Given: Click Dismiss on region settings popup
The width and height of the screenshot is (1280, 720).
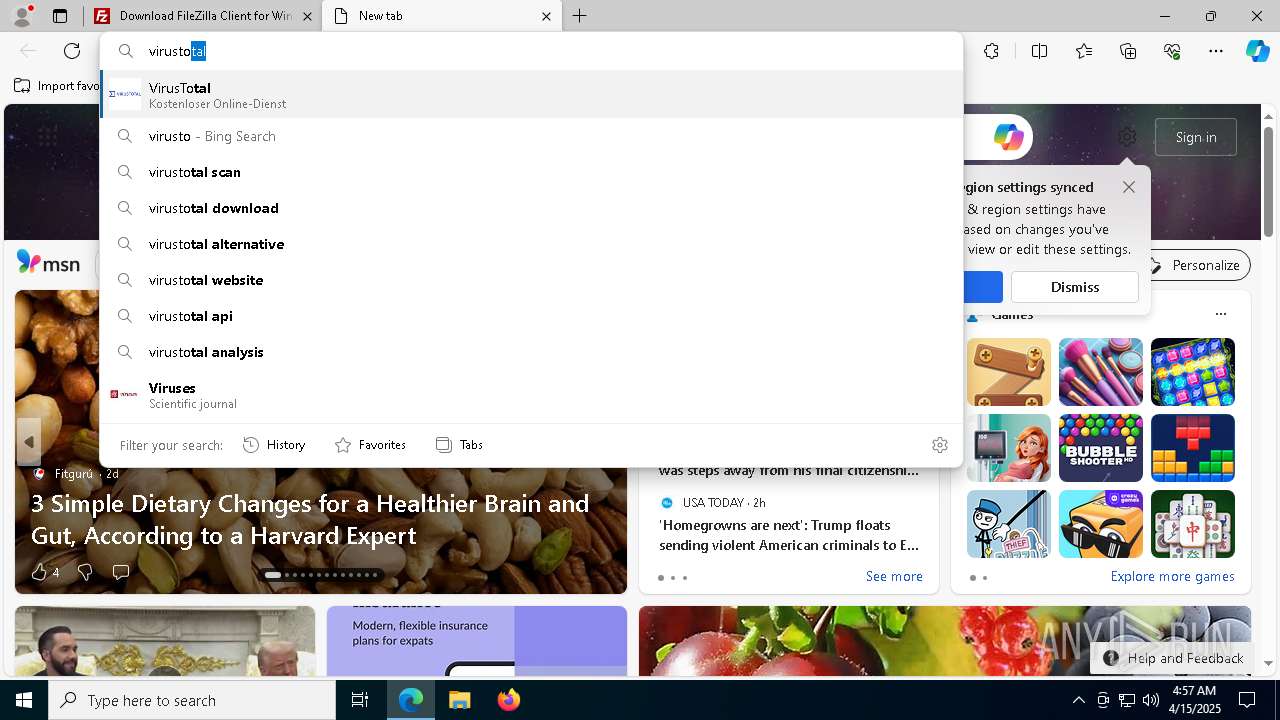Looking at the screenshot, I should click(x=1075, y=287).
